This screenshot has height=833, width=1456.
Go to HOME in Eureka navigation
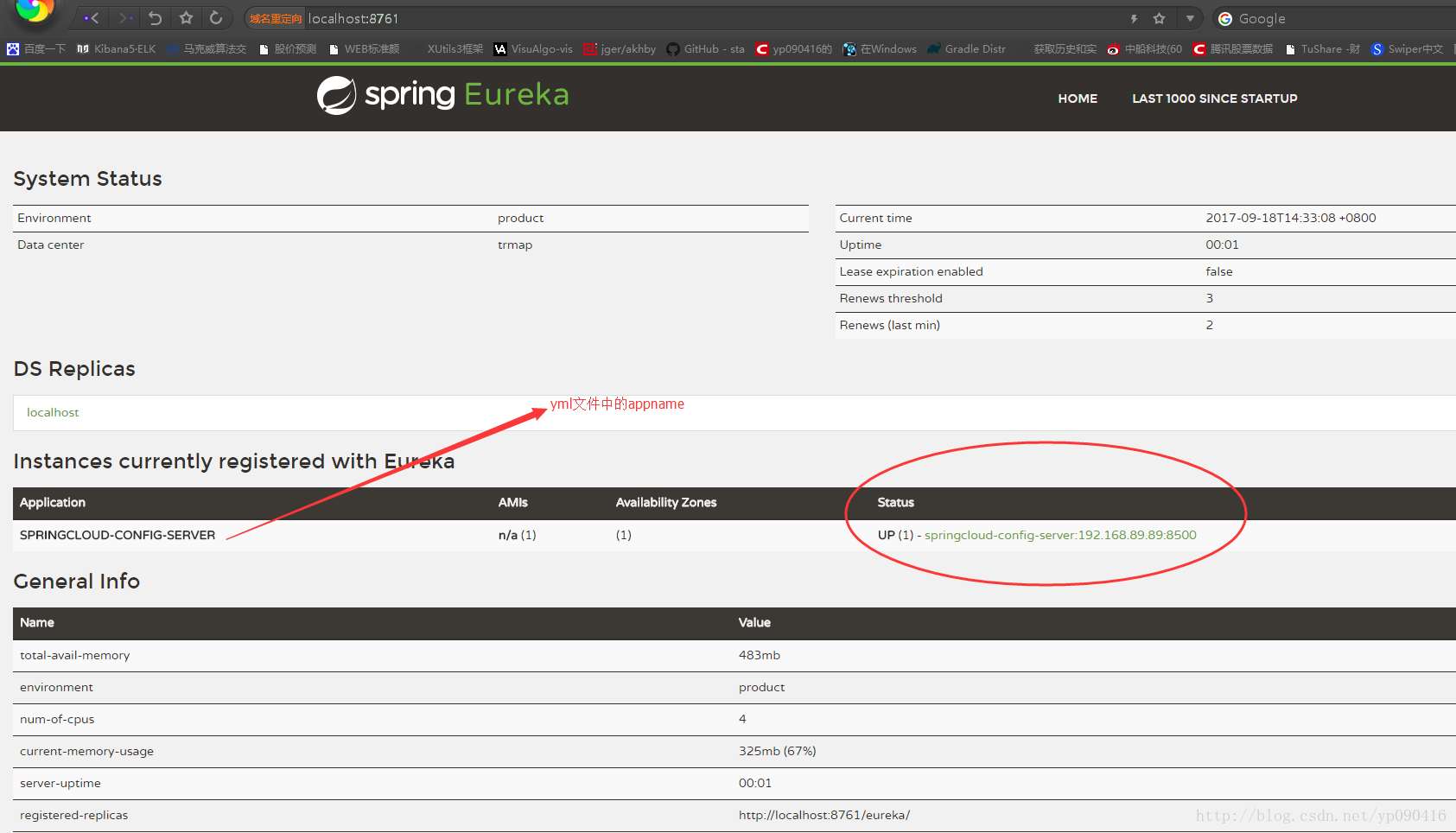click(1078, 99)
